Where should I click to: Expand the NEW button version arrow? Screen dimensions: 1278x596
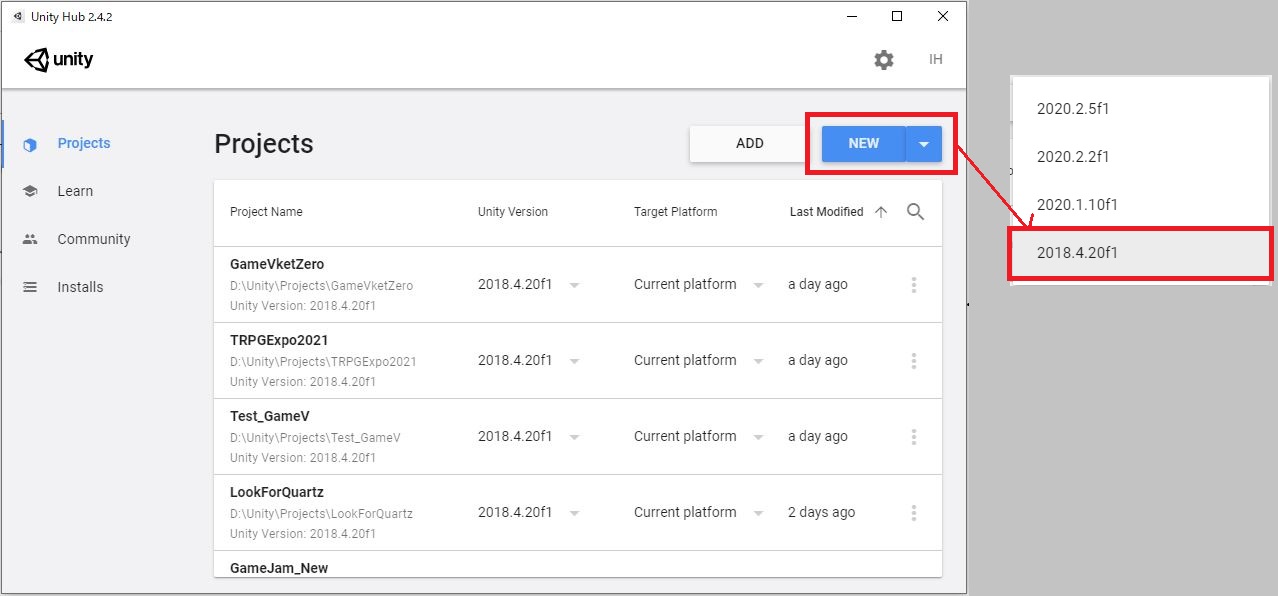point(924,144)
